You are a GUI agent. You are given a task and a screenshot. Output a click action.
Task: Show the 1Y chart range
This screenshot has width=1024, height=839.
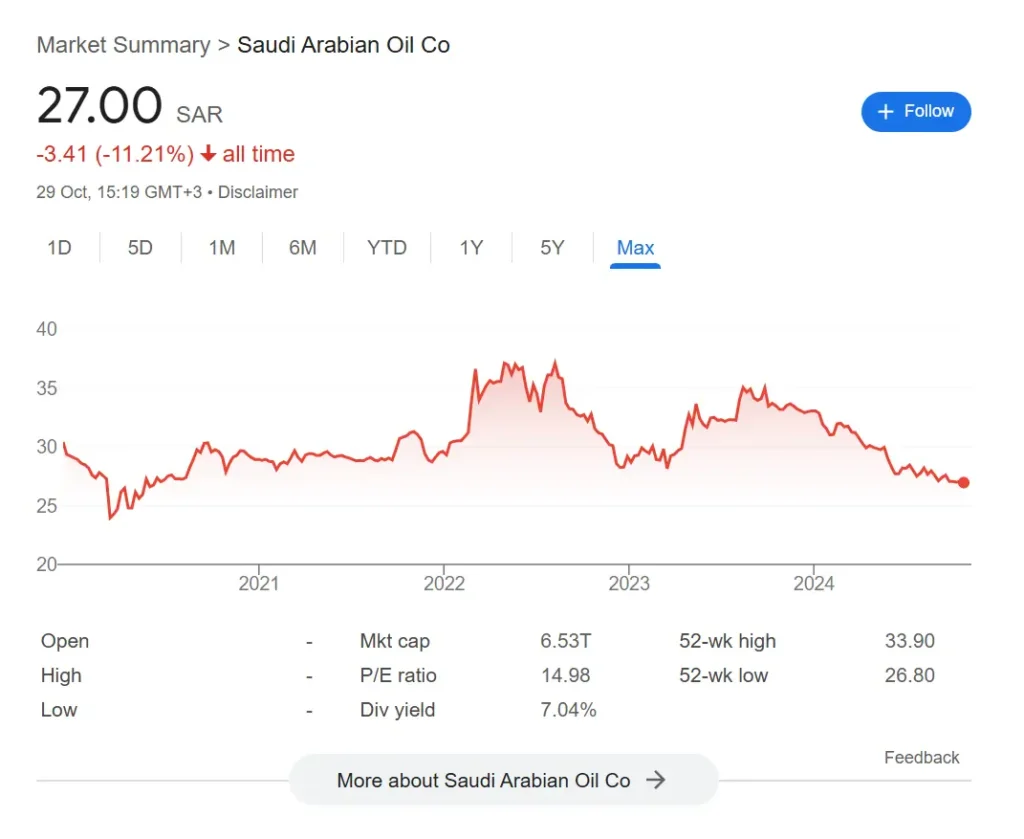pyautogui.click(x=471, y=248)
